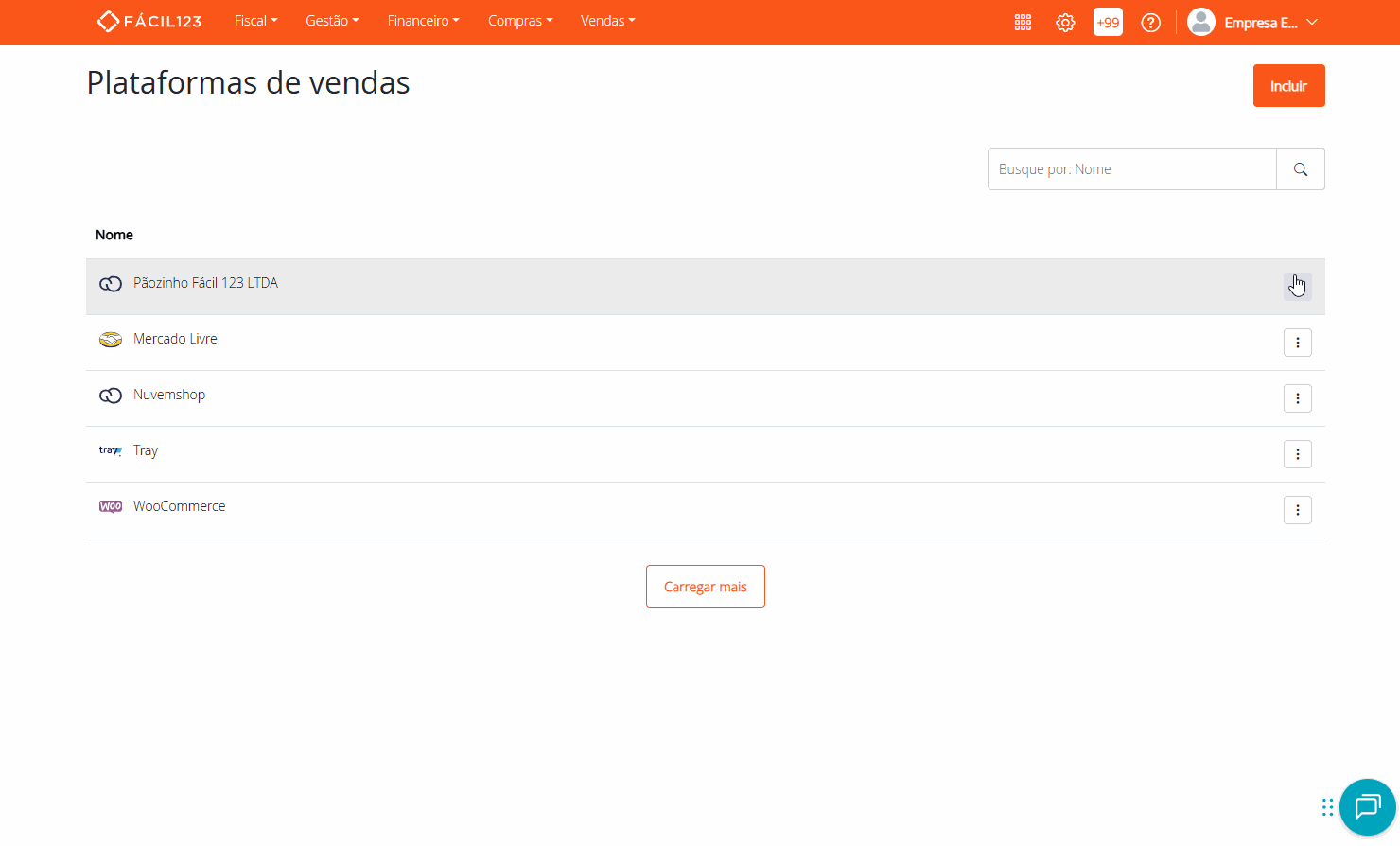The height and width of the screenshot is (846, 1400).
Task: Open the chat bubble widget
Action: pos(1367,807)
